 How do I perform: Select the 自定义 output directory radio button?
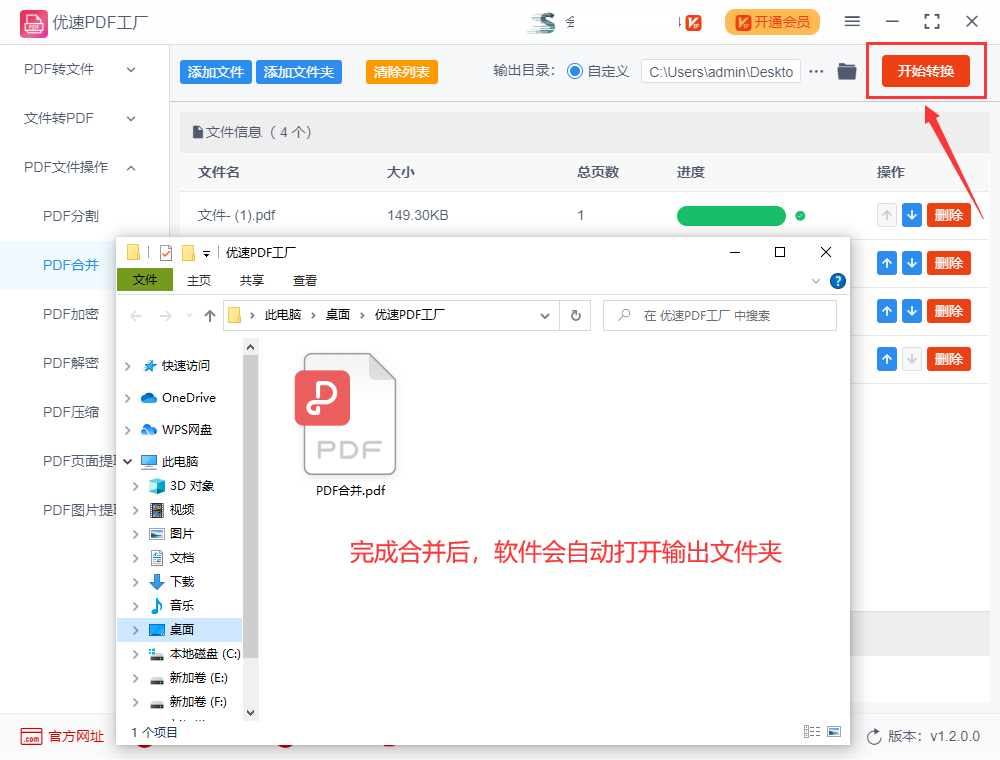[575, 71]
